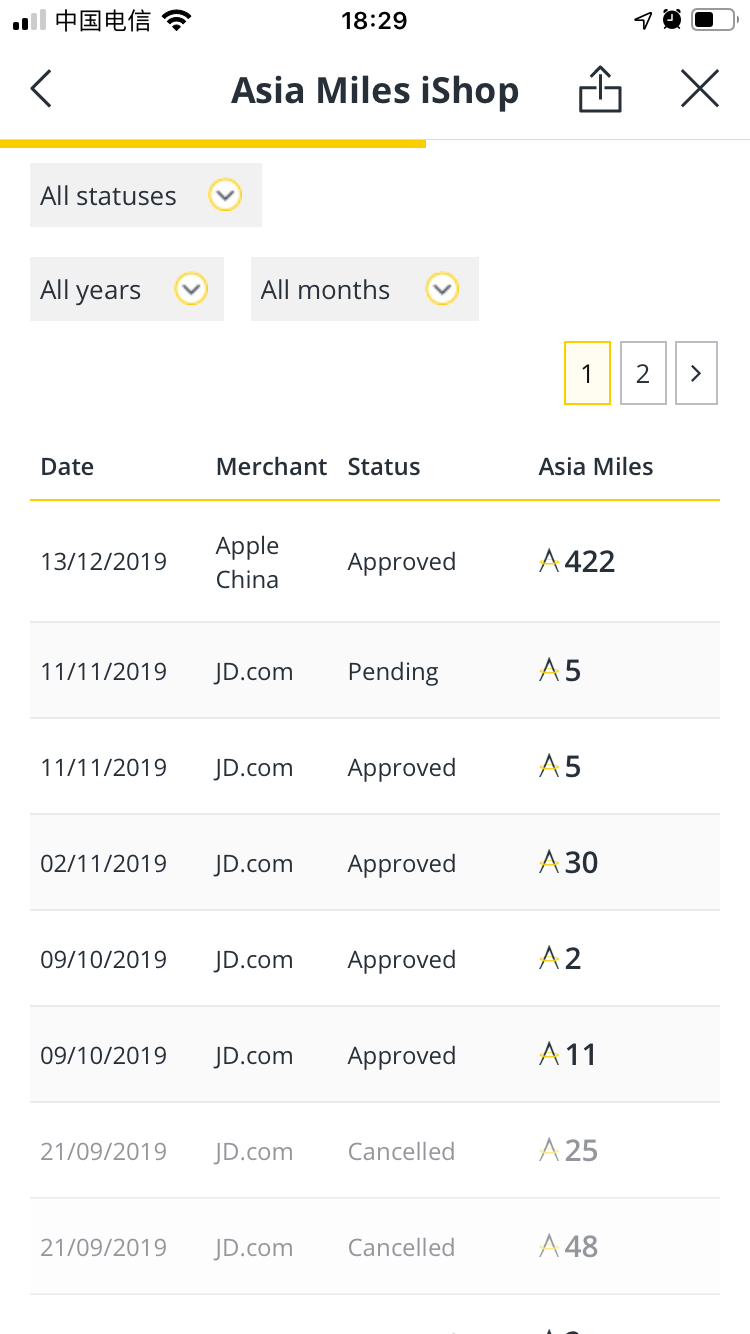Screen dimensions: 750x1334
Task: Advance with the next page chevron
Action: point(696,373)
